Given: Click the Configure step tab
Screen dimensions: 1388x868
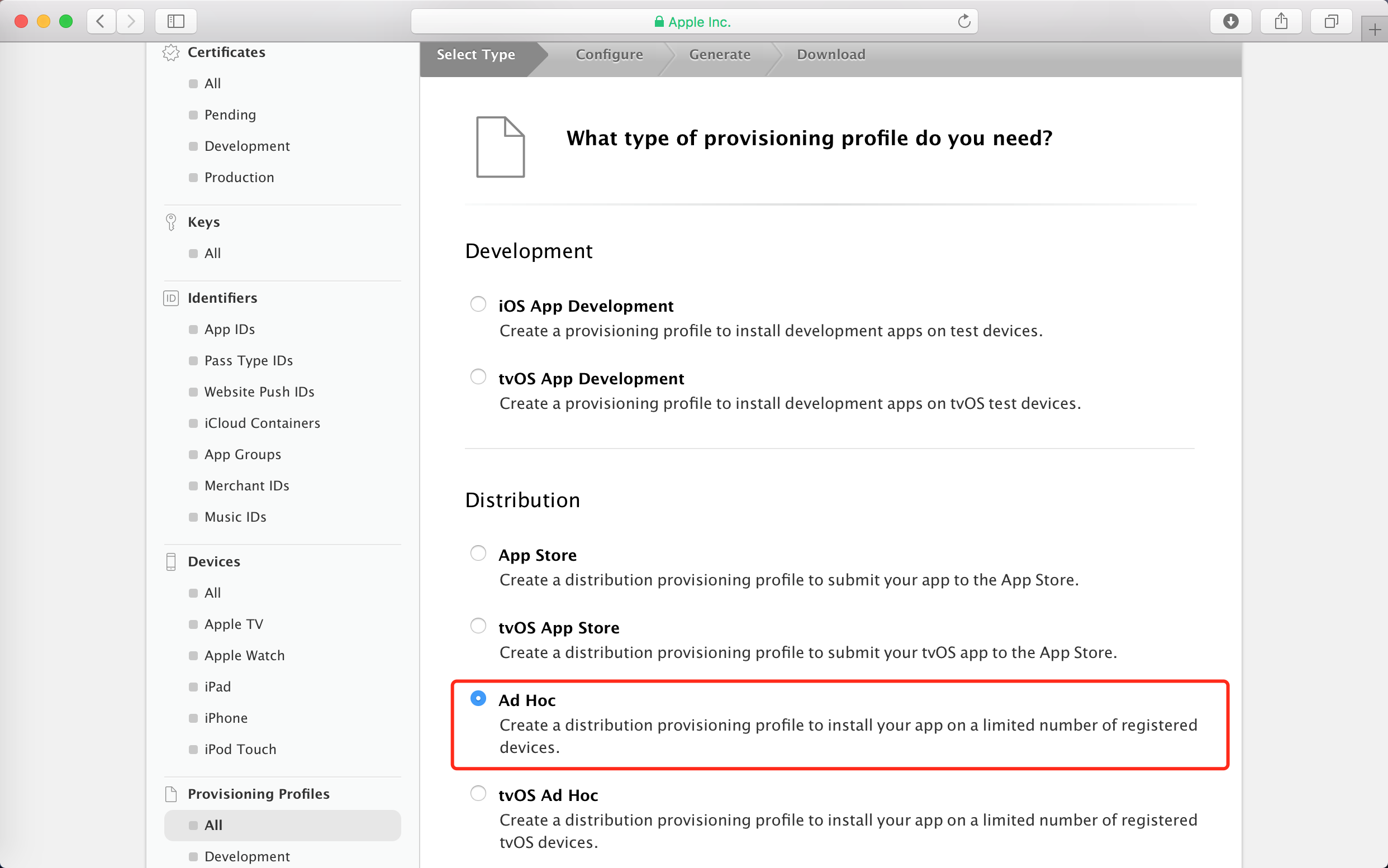Looking at the screenshot, I should [609, 55].
